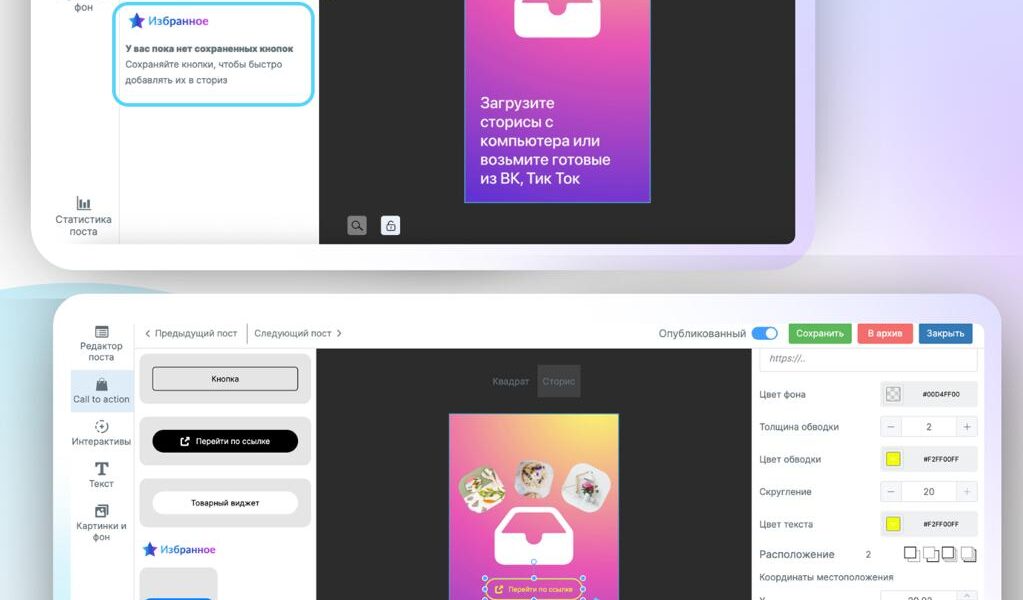
Task: Open the Интерактивы sidebar section
Action: coord(101,433)
